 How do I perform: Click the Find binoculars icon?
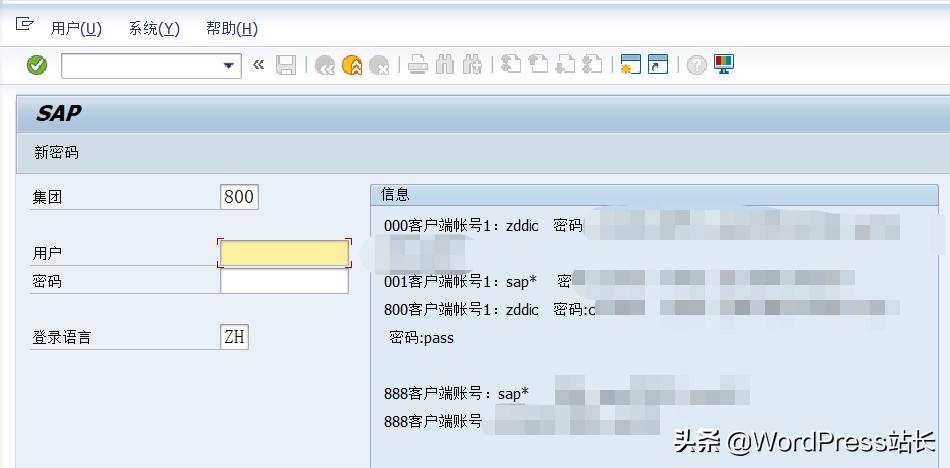[x=445, y=64]
